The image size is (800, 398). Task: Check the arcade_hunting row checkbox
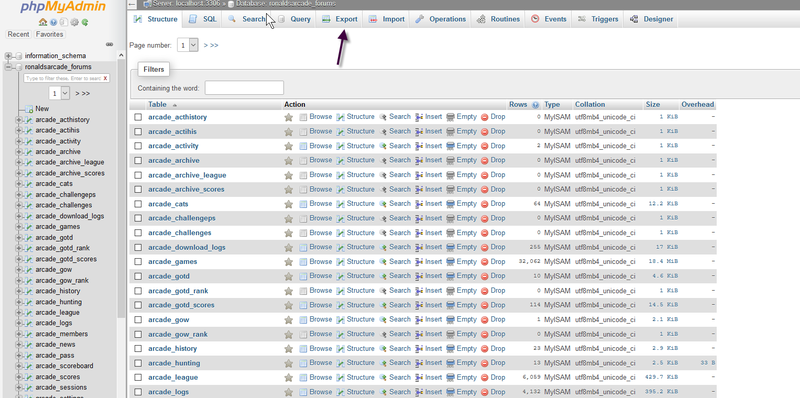[x=138, y=363]
